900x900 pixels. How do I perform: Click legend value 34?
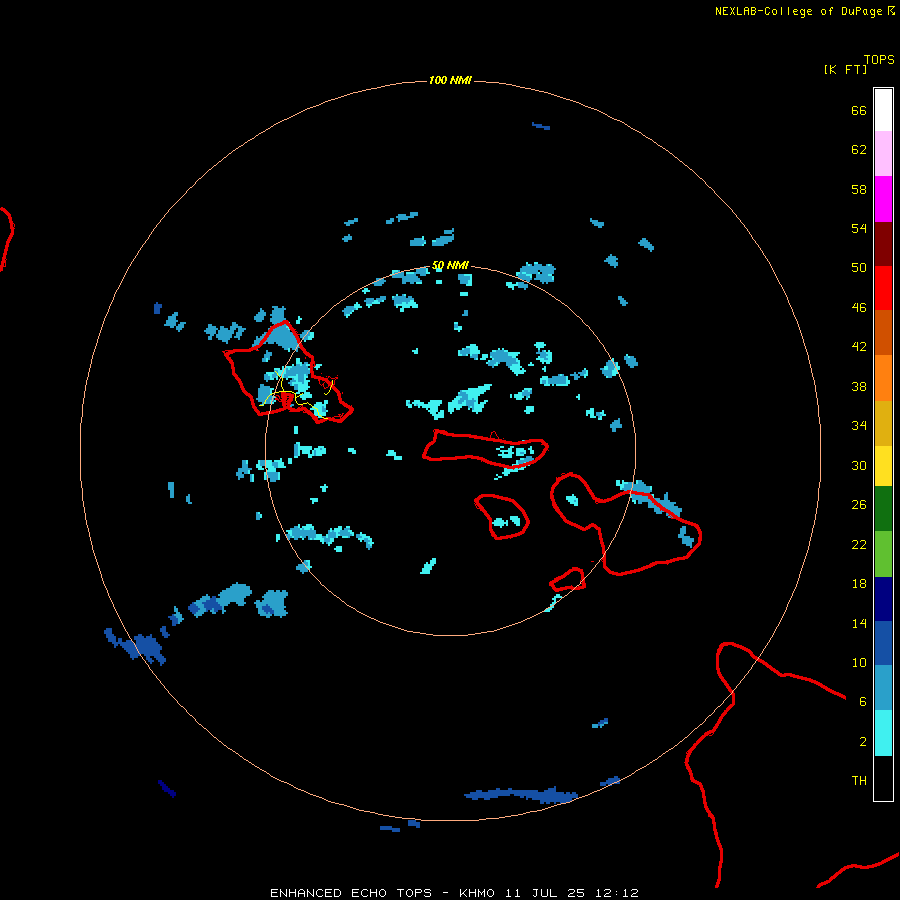pyautogui.click(x=859, y=426)
